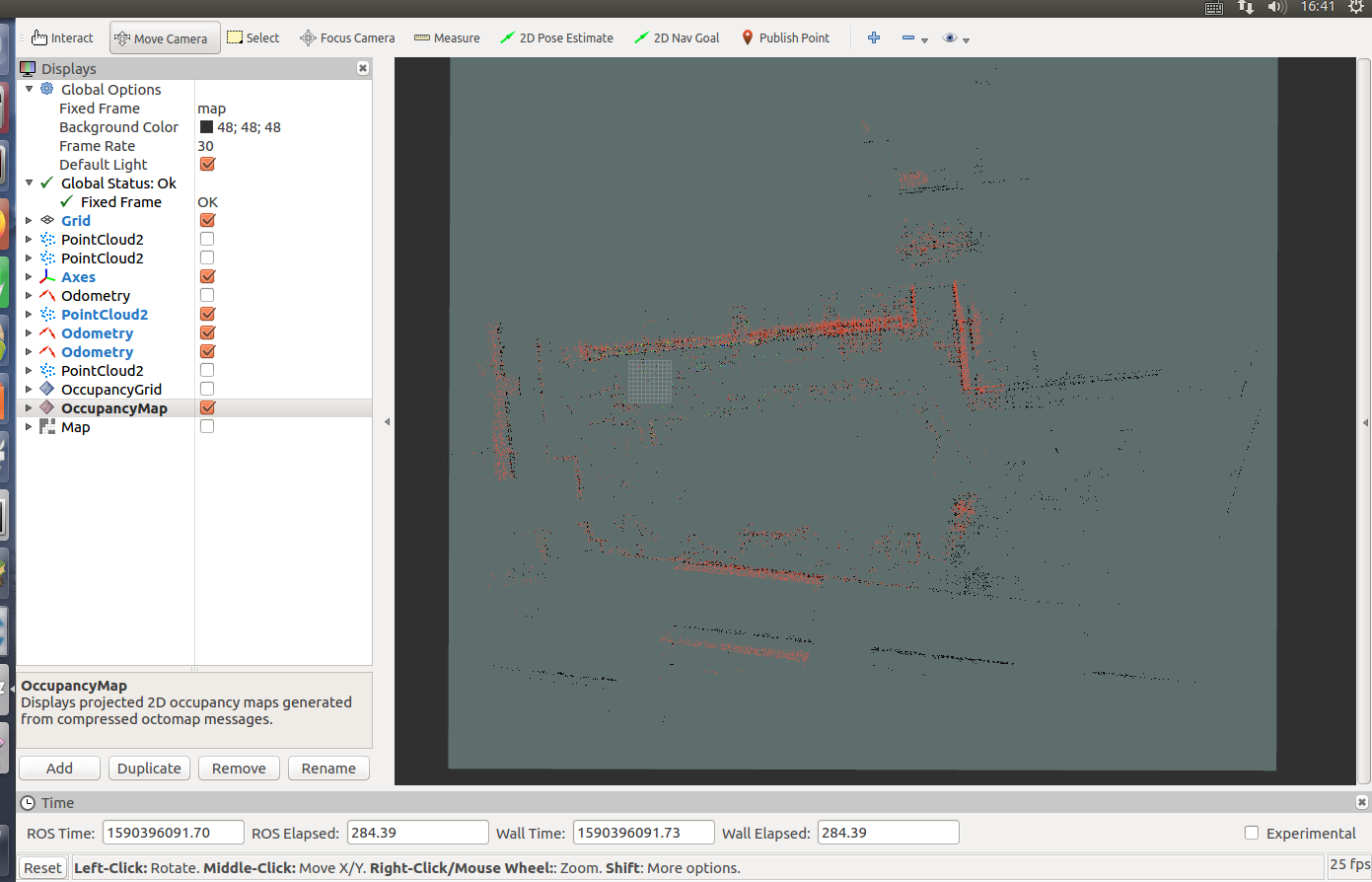Click the Focus Camera tool
The image size is (1372, 882).
click(347, 37)
